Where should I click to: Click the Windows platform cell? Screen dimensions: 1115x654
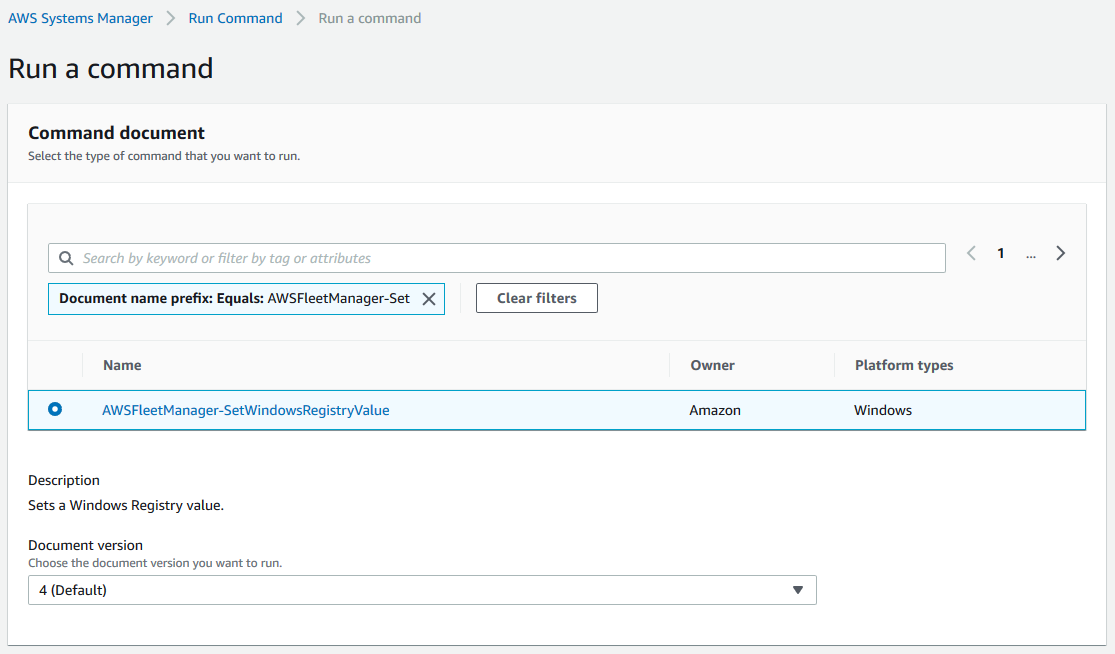pos(882,410)
